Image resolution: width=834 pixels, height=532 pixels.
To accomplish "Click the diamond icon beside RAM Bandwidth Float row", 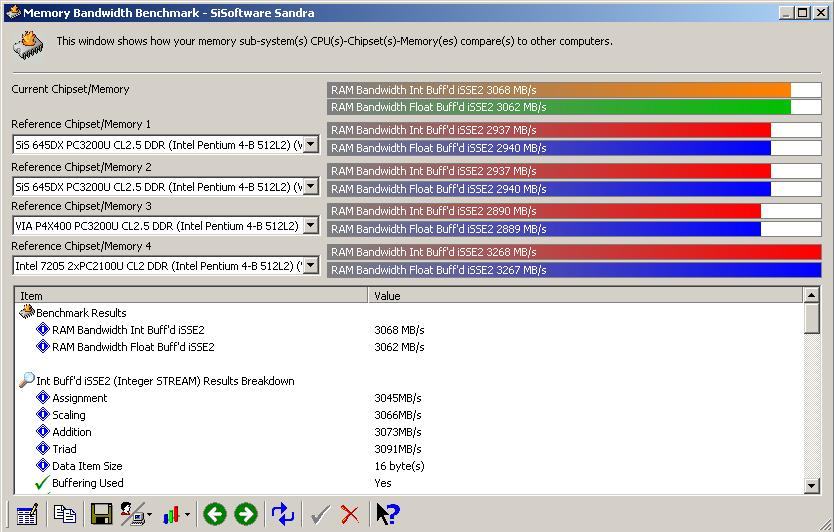I will click(43, 346).
